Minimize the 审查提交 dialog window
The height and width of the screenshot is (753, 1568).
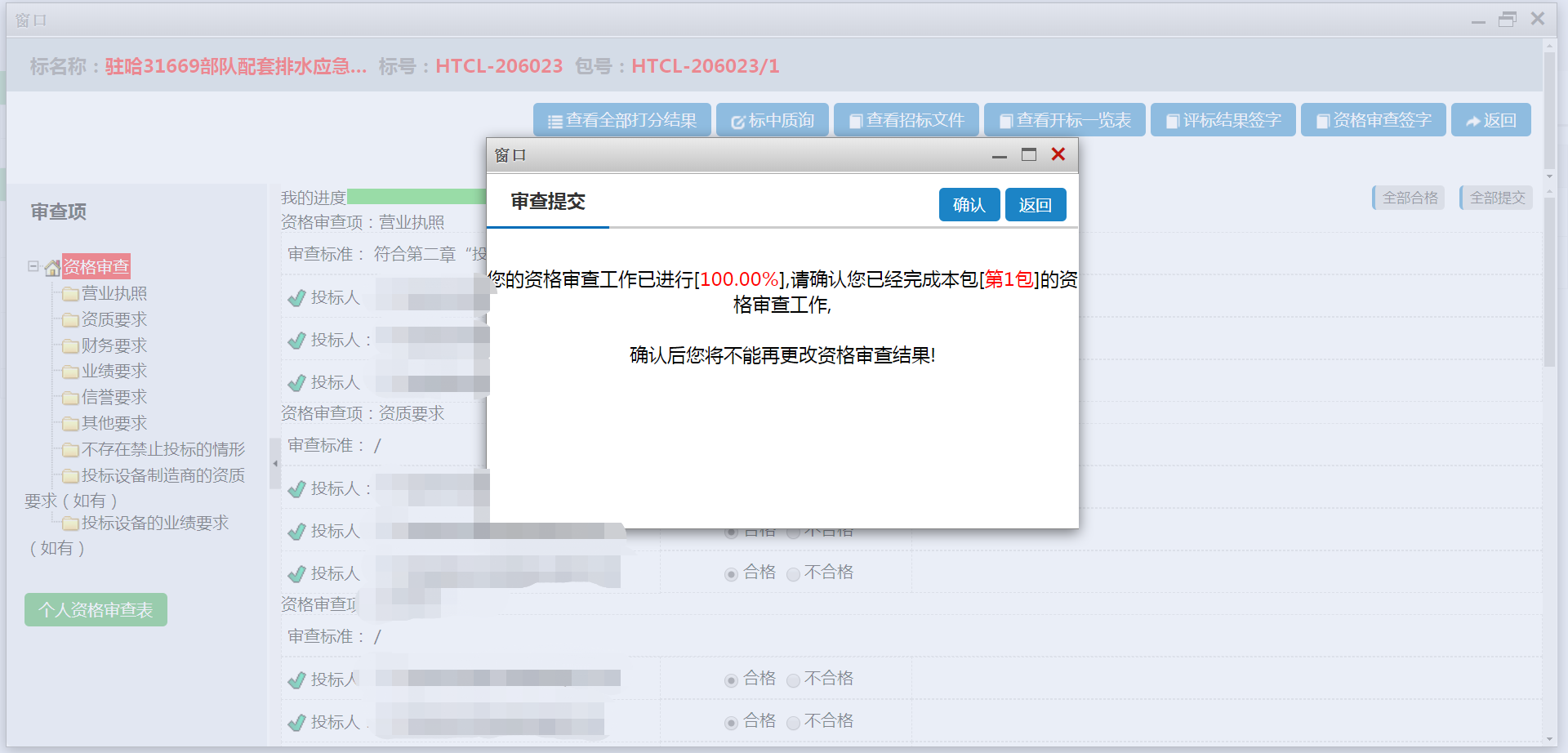click(999, 155)
